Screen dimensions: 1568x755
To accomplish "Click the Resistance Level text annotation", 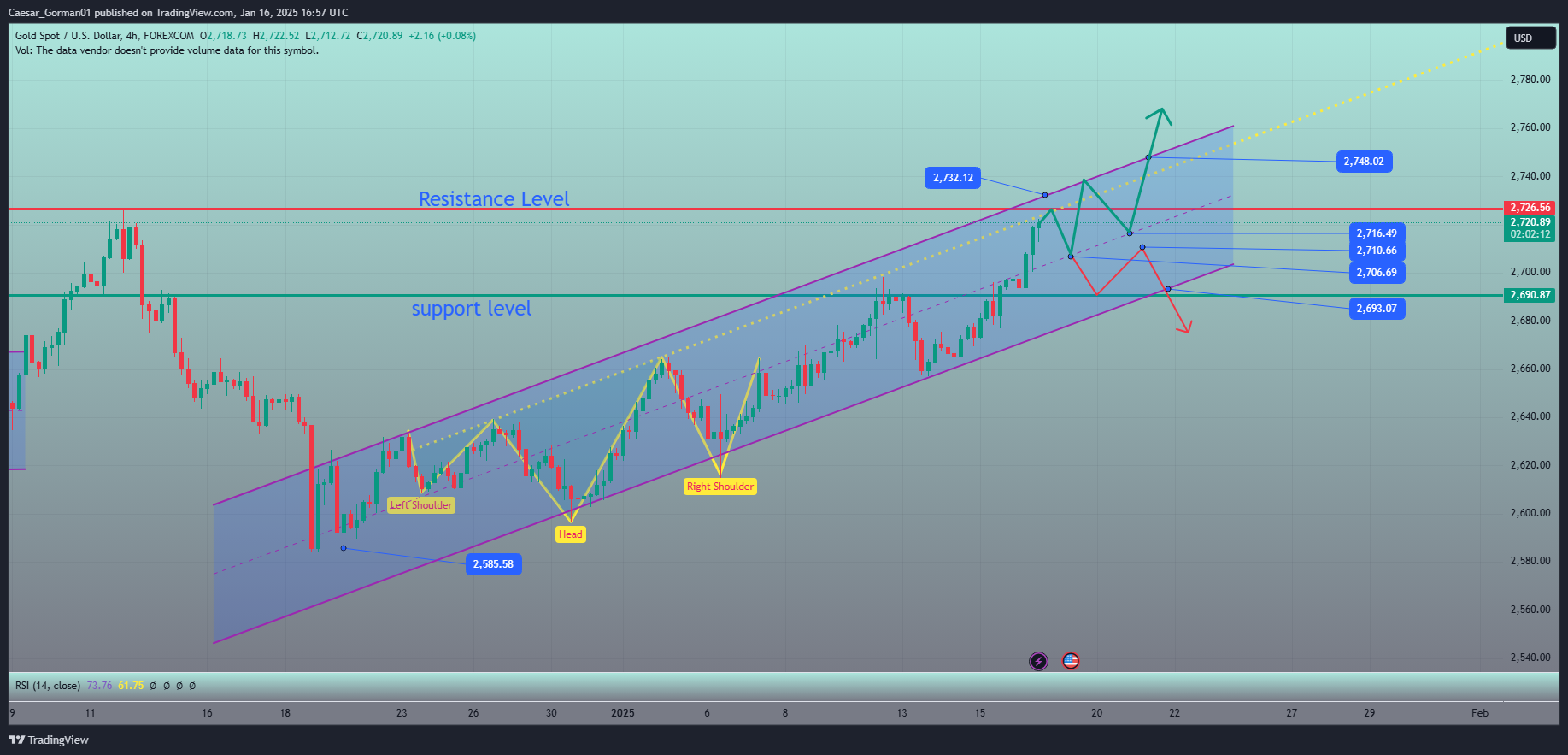I will click(494, 199).
